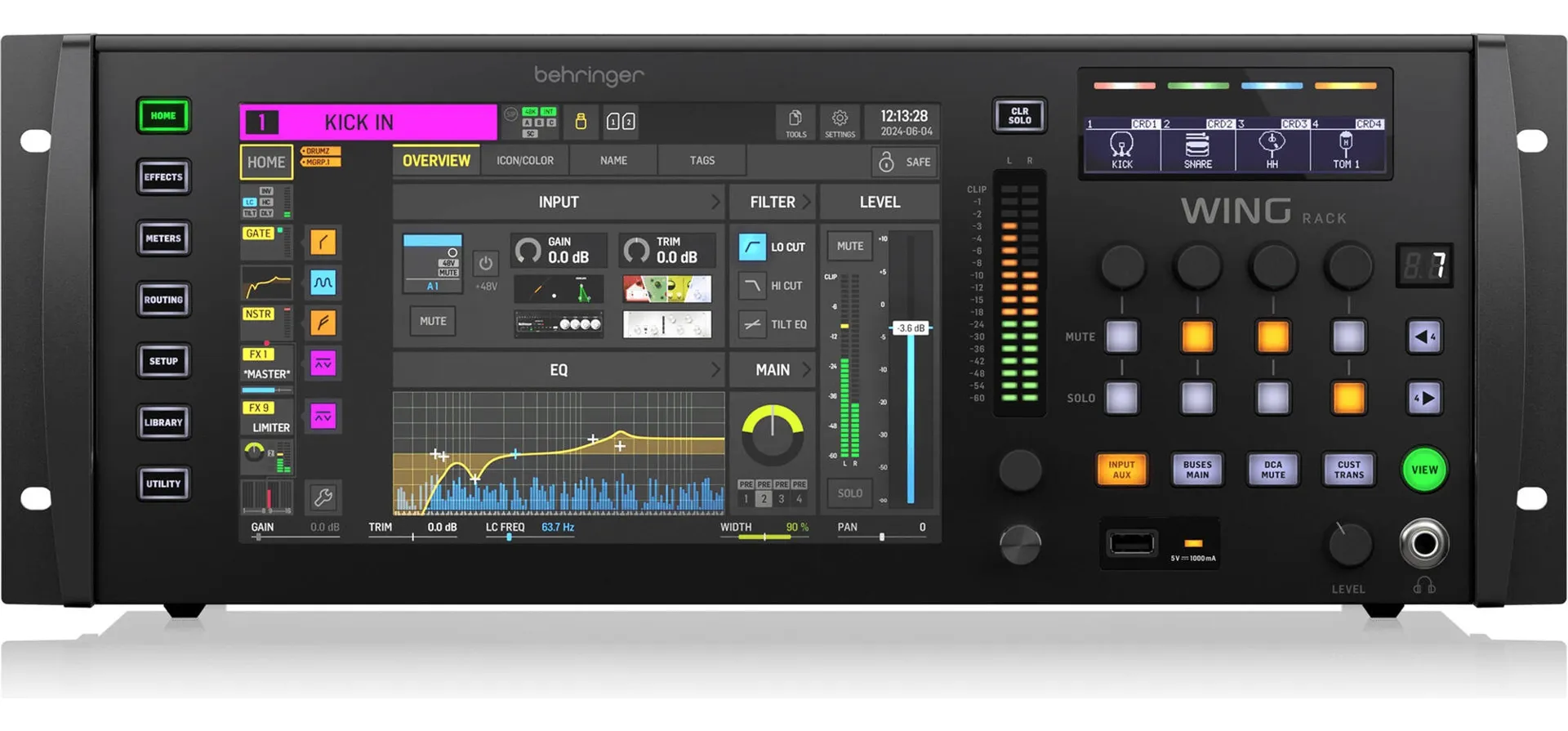Click the PAN slider handle
This screenshot has height=731, width=1568.
pyautogui.click(x=881, y=537)
